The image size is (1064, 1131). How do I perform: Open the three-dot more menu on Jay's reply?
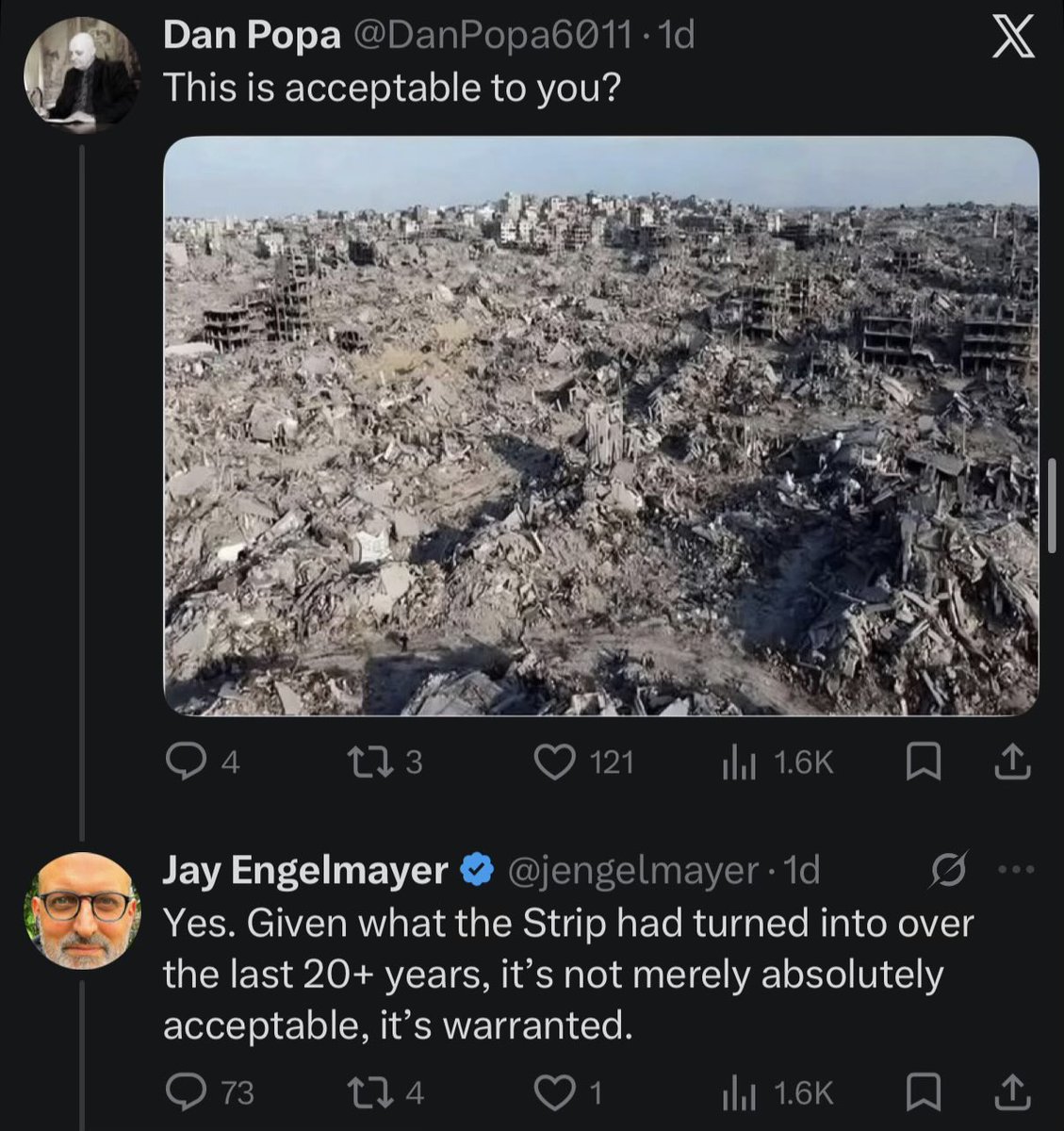(x=1016, y=870)
